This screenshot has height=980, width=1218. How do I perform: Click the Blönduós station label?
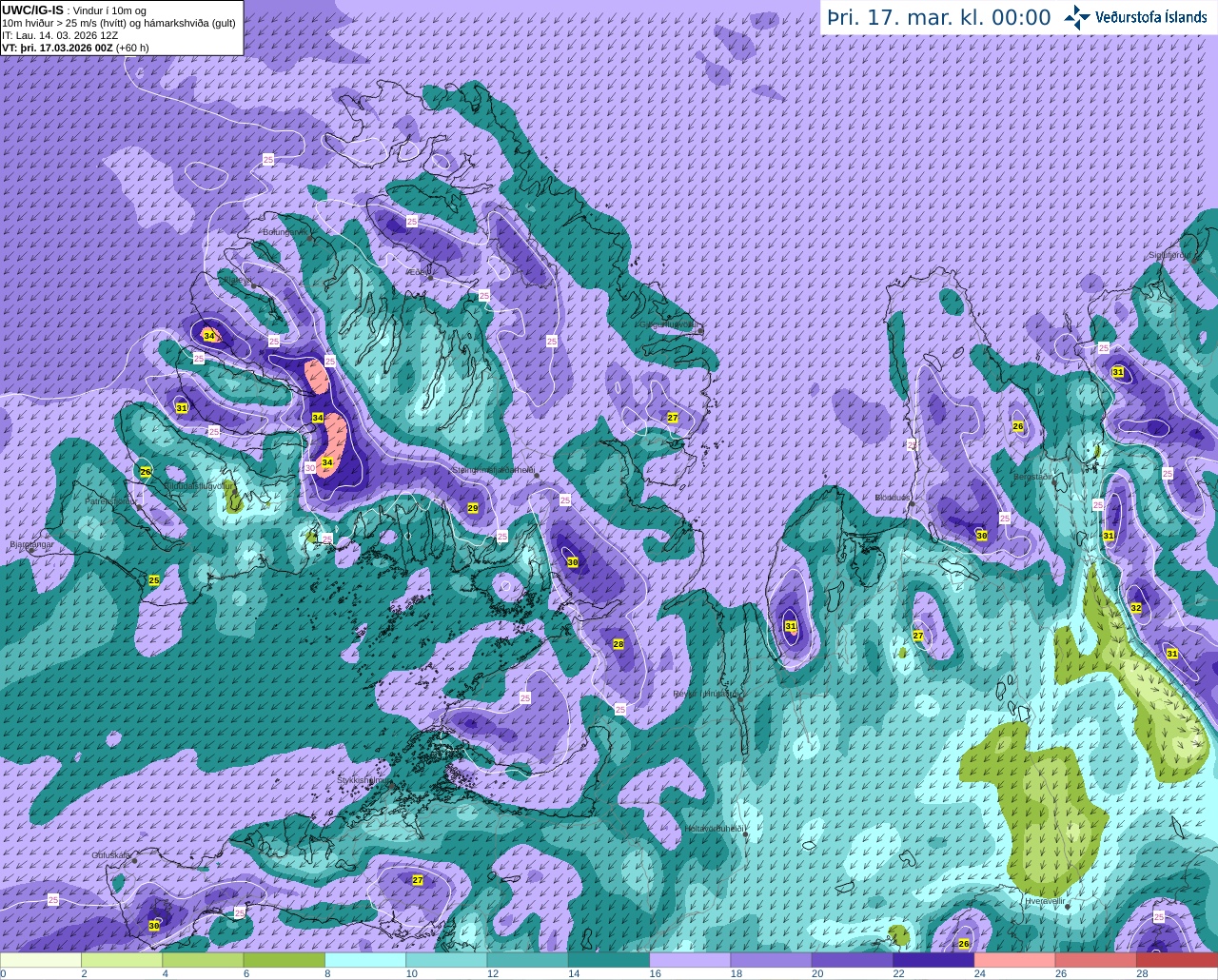tap(893, 497)
